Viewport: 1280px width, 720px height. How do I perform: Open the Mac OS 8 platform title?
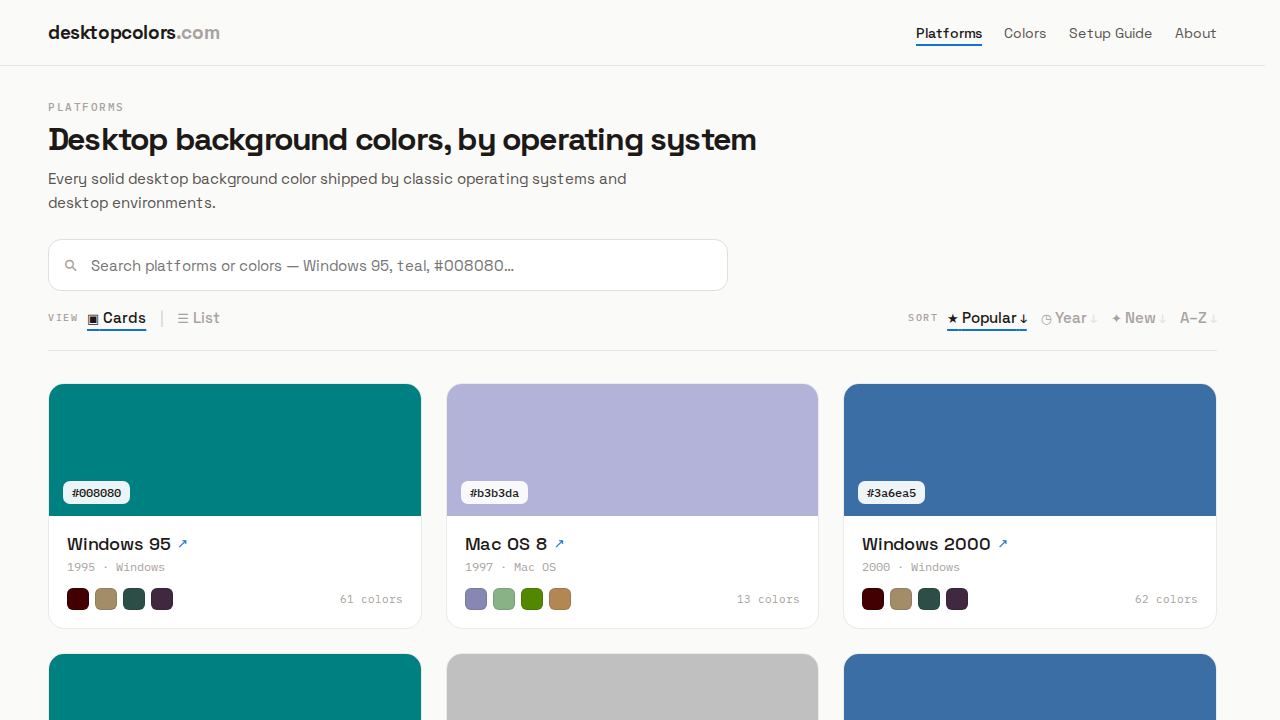point(506,544)
